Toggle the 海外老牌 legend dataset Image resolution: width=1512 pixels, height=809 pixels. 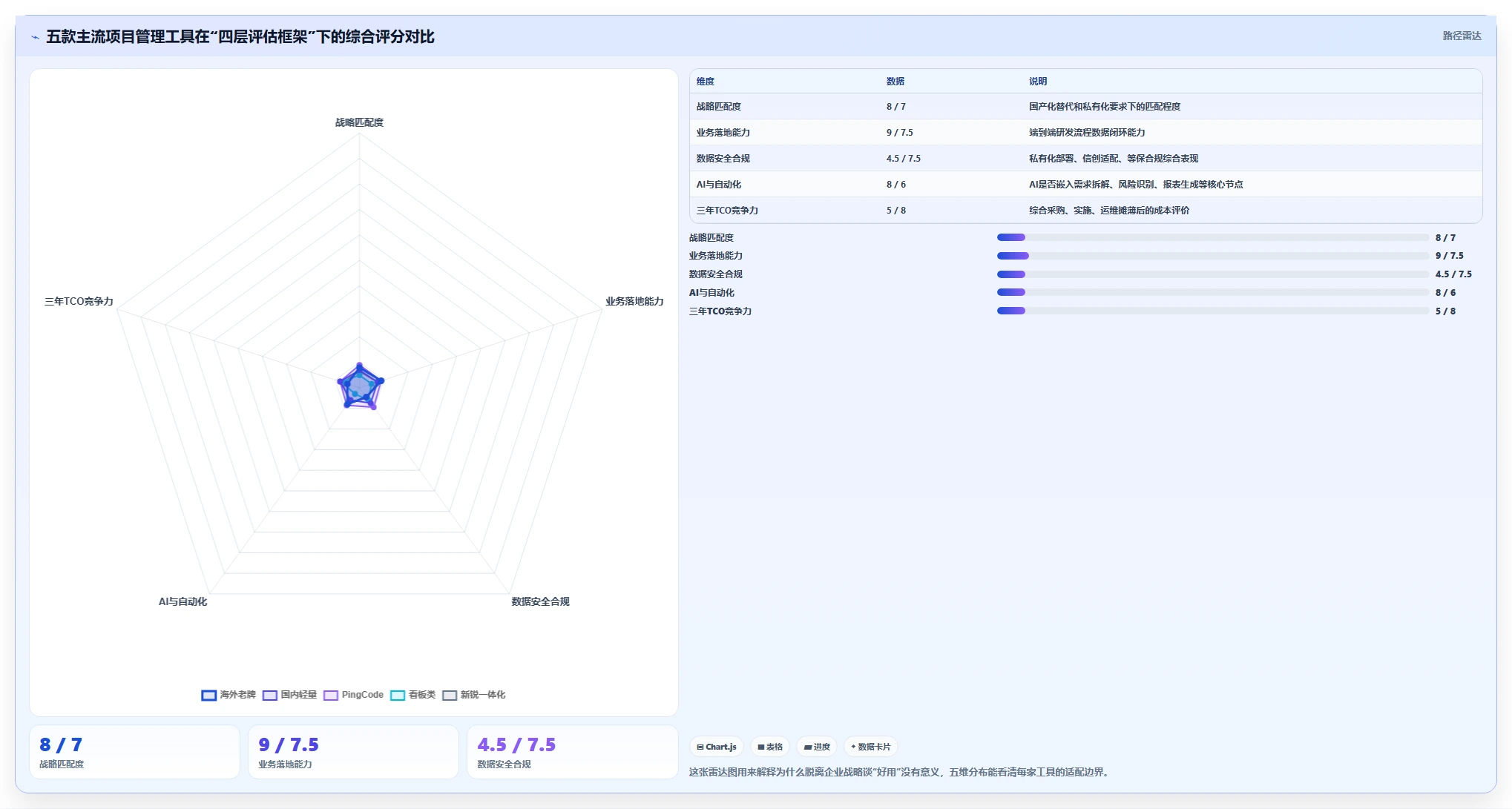point(229,695)
